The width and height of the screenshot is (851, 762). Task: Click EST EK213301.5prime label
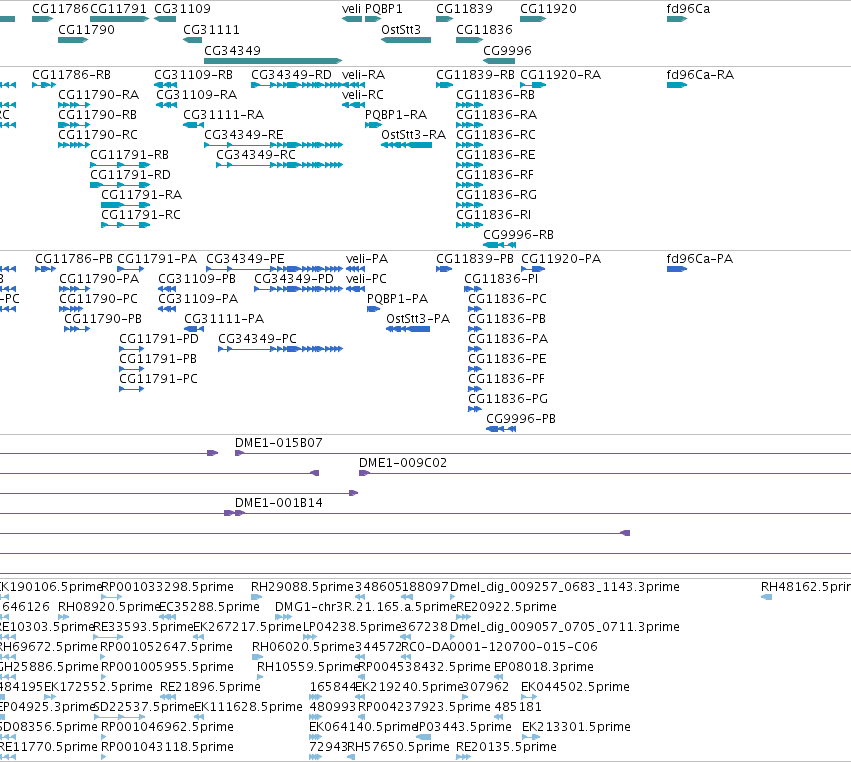pos(576,726)
